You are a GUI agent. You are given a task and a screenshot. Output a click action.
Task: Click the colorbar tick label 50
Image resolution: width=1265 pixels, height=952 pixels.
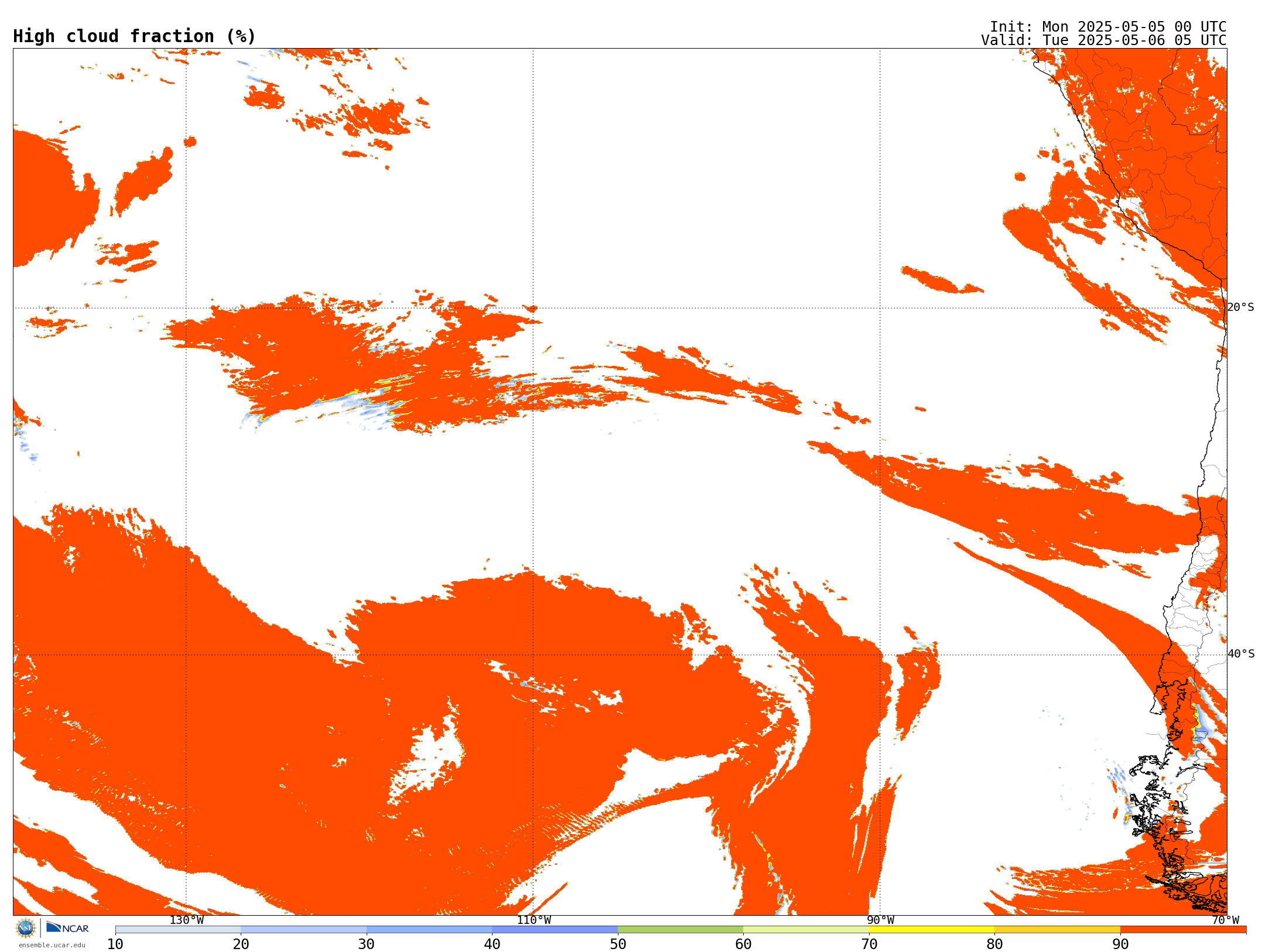click(618, 944)
